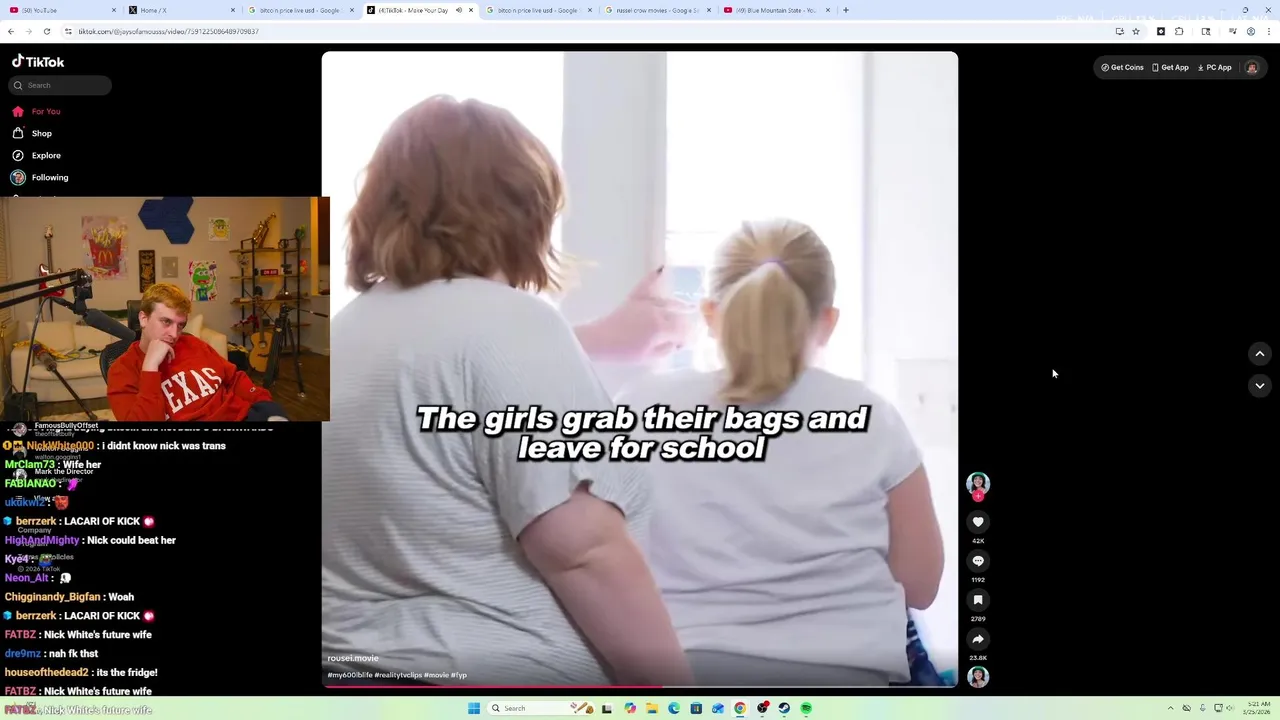This screenshot has width=1280, height=720.
Task: Click the TikTok logo
Action: coord(38,61)
